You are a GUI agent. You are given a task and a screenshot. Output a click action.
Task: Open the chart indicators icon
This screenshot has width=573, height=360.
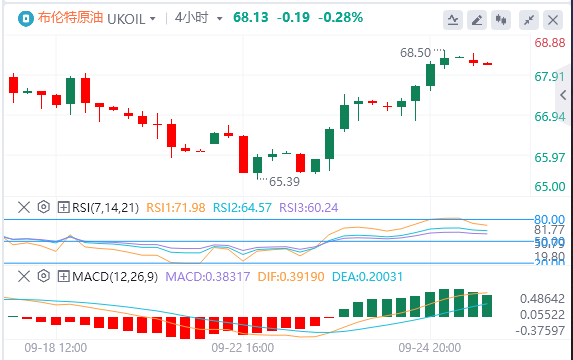tap(453, 20)
